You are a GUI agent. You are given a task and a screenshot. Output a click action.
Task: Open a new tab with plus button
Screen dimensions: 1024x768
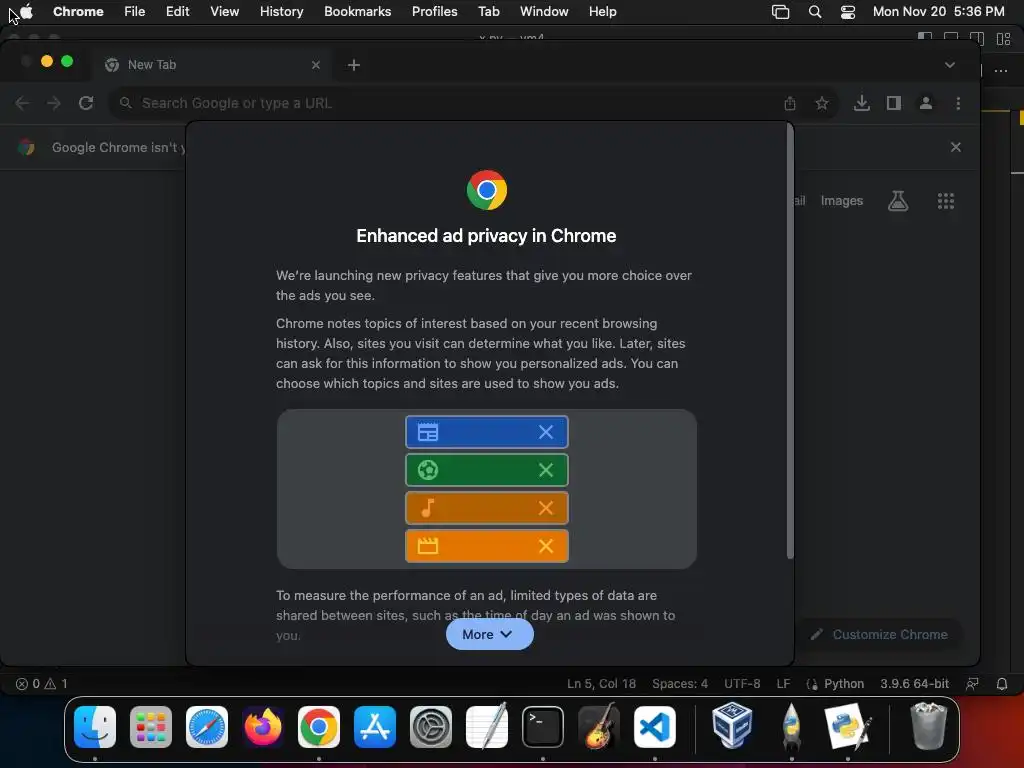click(353, 65)
